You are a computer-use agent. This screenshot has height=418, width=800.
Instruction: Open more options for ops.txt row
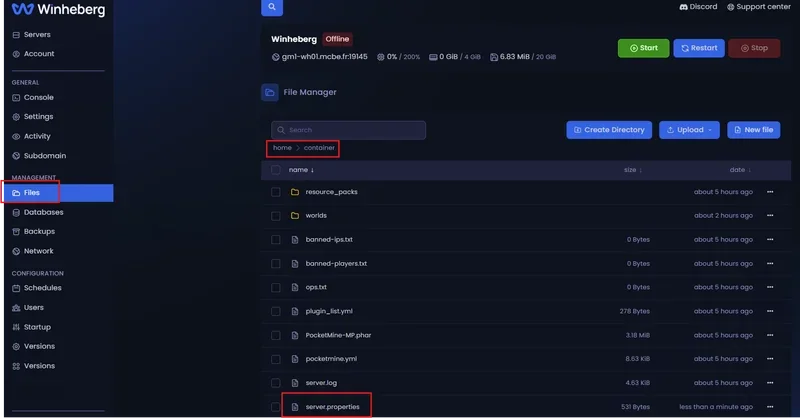tap(770, 287)
